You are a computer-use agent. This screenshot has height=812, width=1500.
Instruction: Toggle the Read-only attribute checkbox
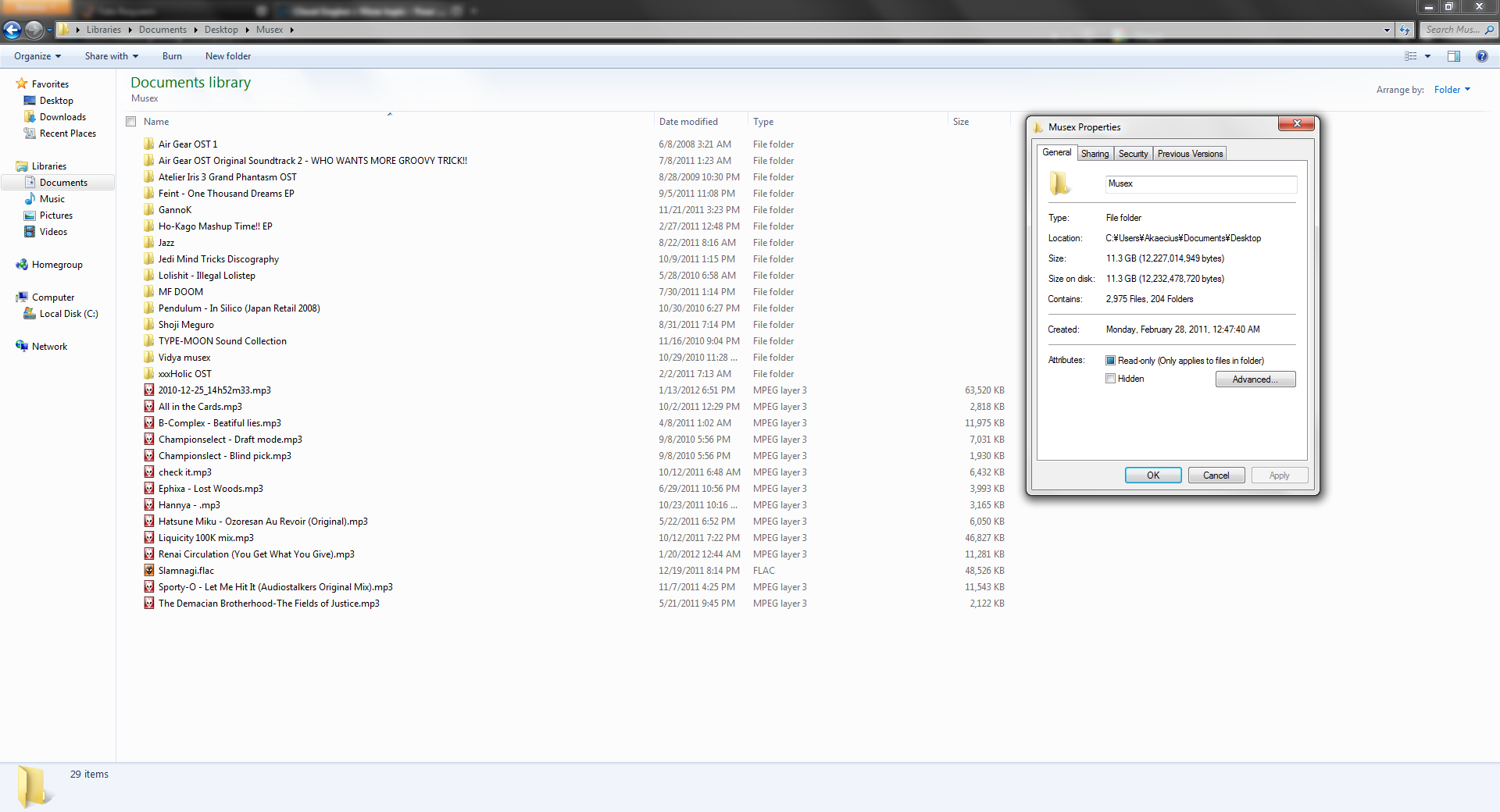point(1110,361)
